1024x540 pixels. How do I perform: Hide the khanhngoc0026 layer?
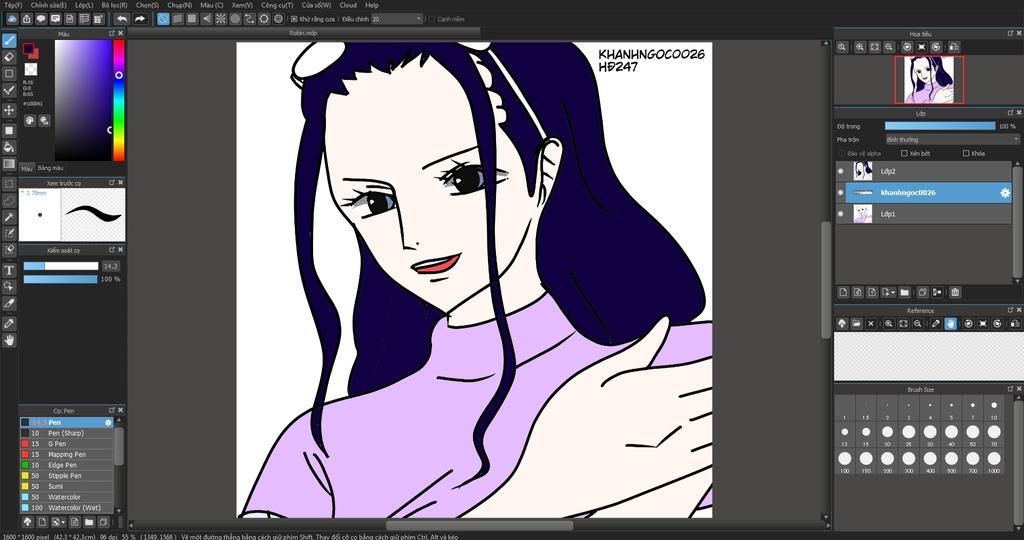(x=840, y=193)
